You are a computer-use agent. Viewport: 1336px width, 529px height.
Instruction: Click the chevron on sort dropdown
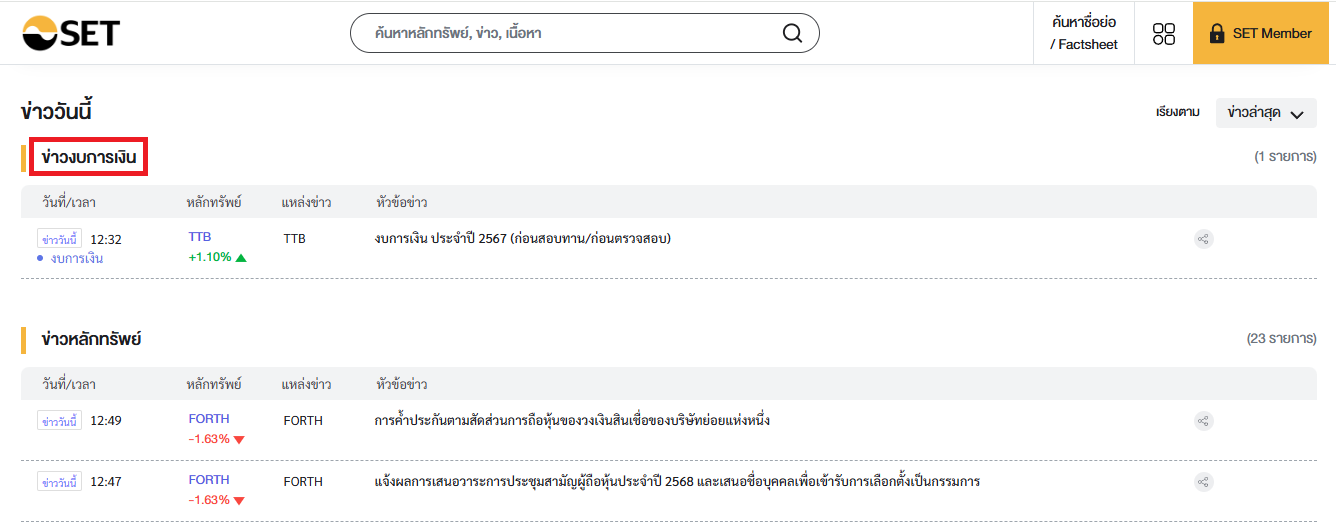1297,114
